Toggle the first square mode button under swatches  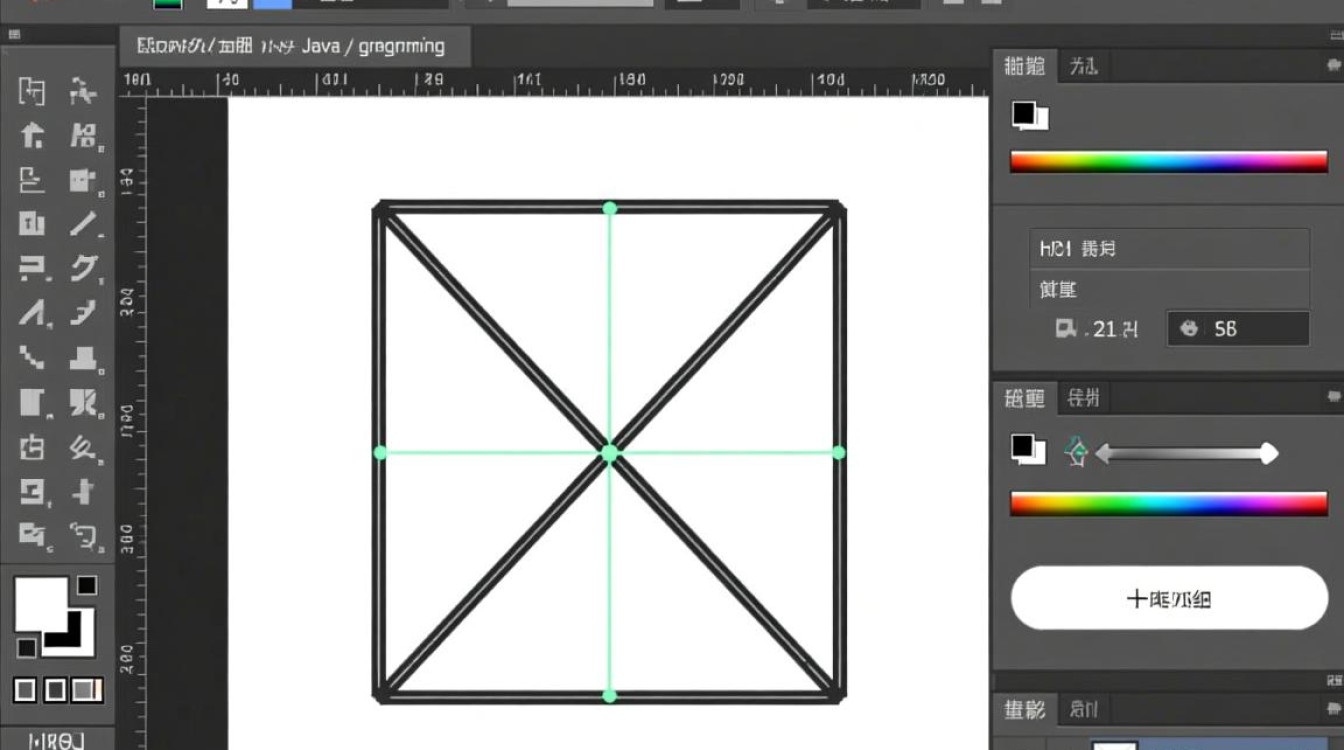tap(26, 690)
